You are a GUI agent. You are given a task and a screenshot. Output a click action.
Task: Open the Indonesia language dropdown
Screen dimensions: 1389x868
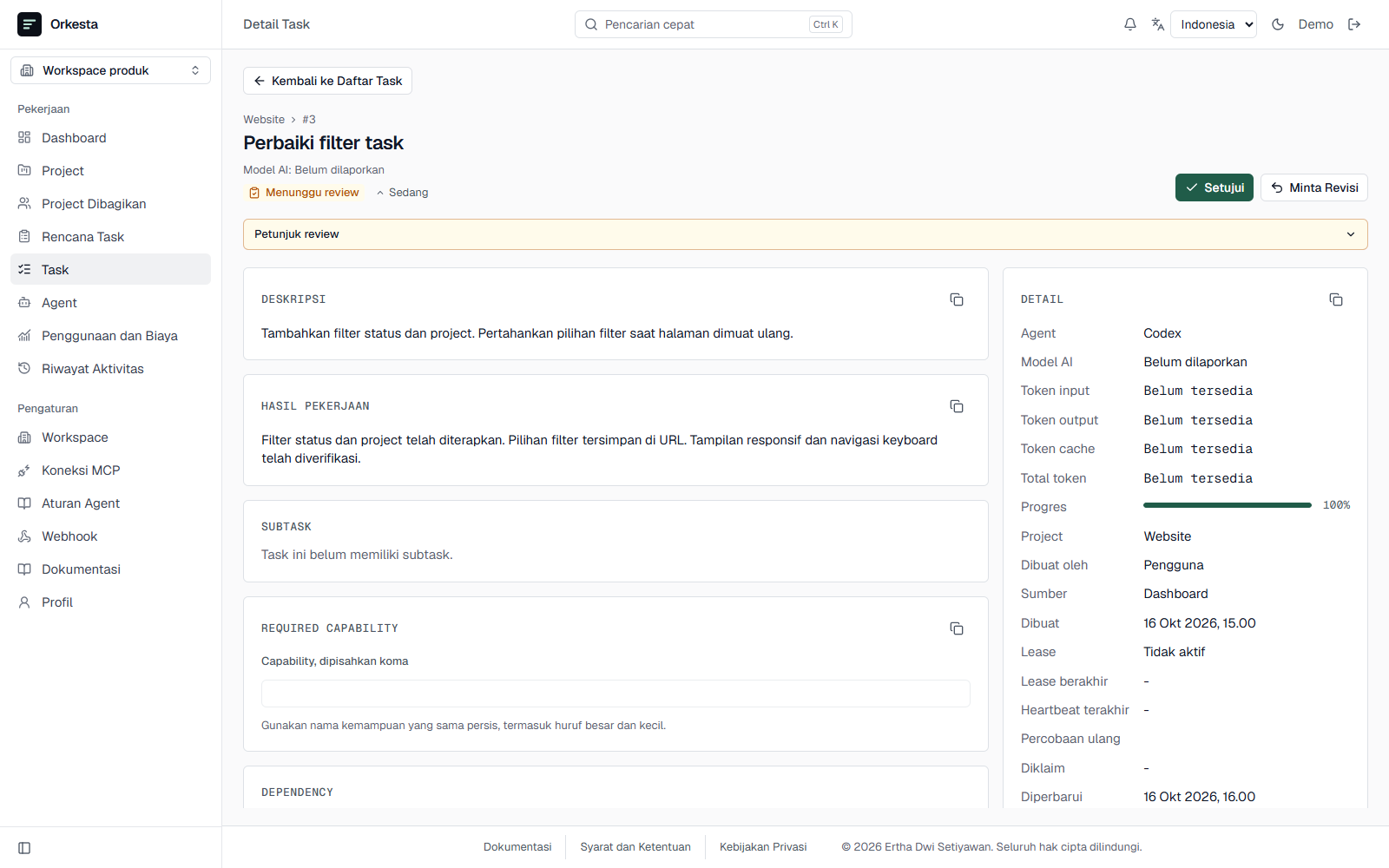1214,24
